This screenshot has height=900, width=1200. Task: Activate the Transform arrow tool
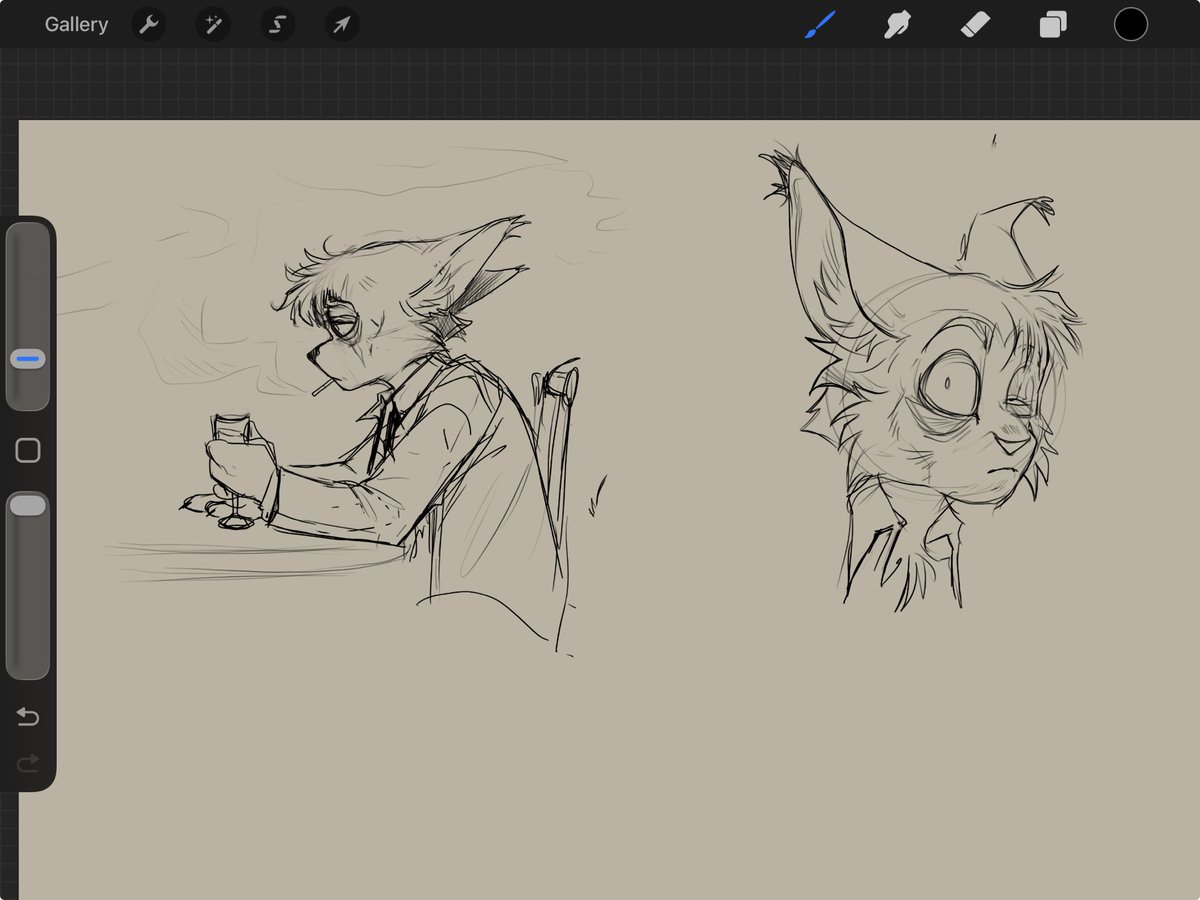tap(341, 25)
